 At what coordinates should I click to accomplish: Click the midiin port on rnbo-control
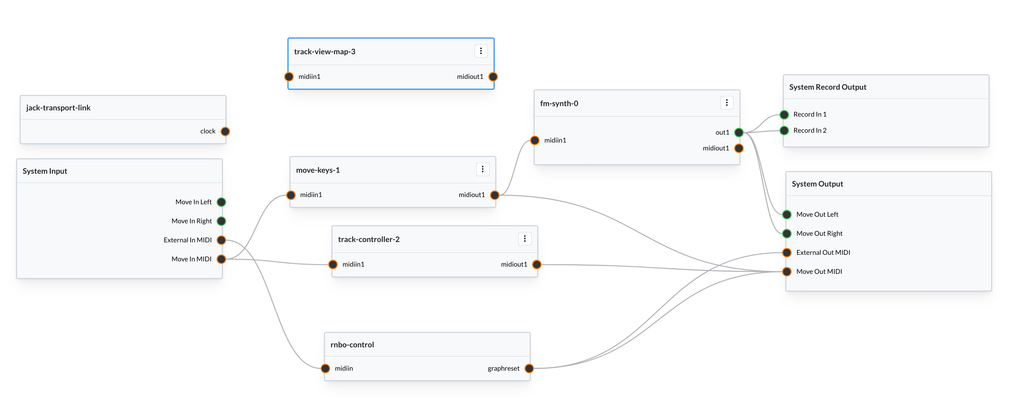(x=326, y=368)
